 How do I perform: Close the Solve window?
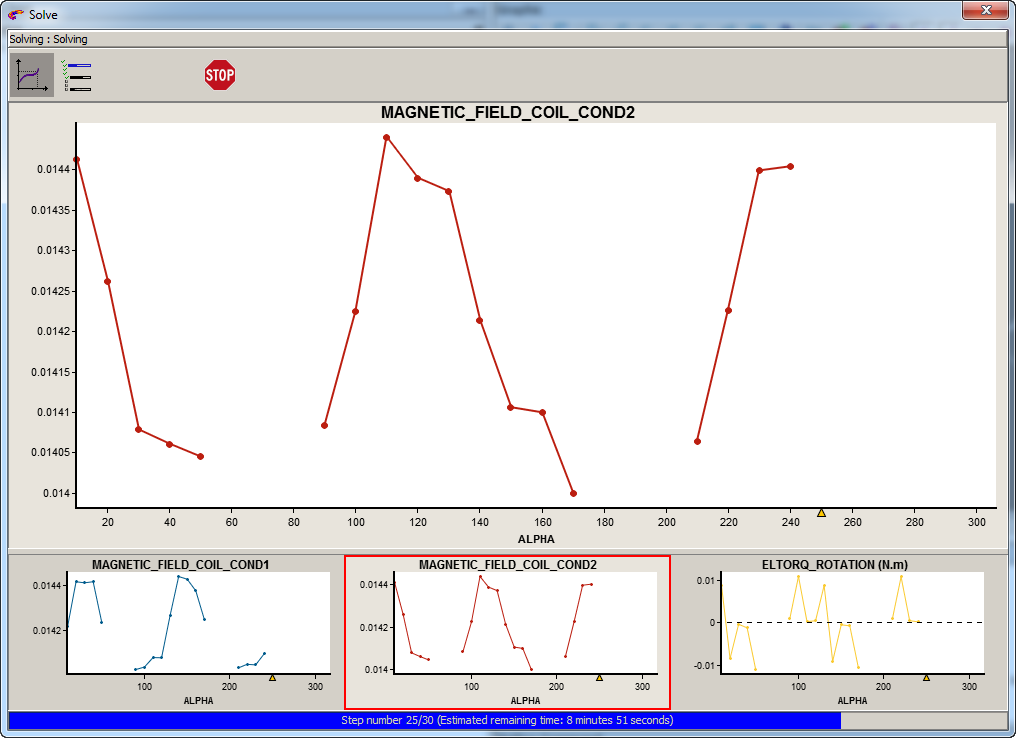point(986,11)
